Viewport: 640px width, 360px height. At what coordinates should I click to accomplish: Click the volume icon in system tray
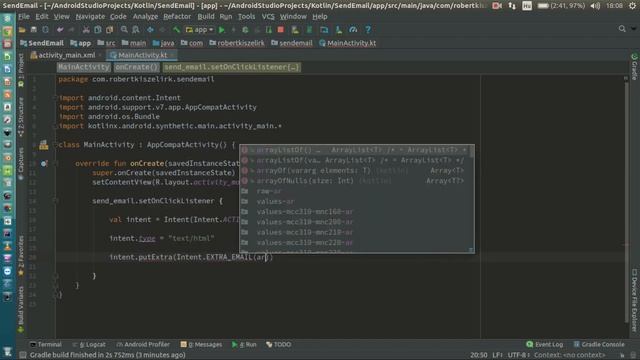[x=595, y=6]
